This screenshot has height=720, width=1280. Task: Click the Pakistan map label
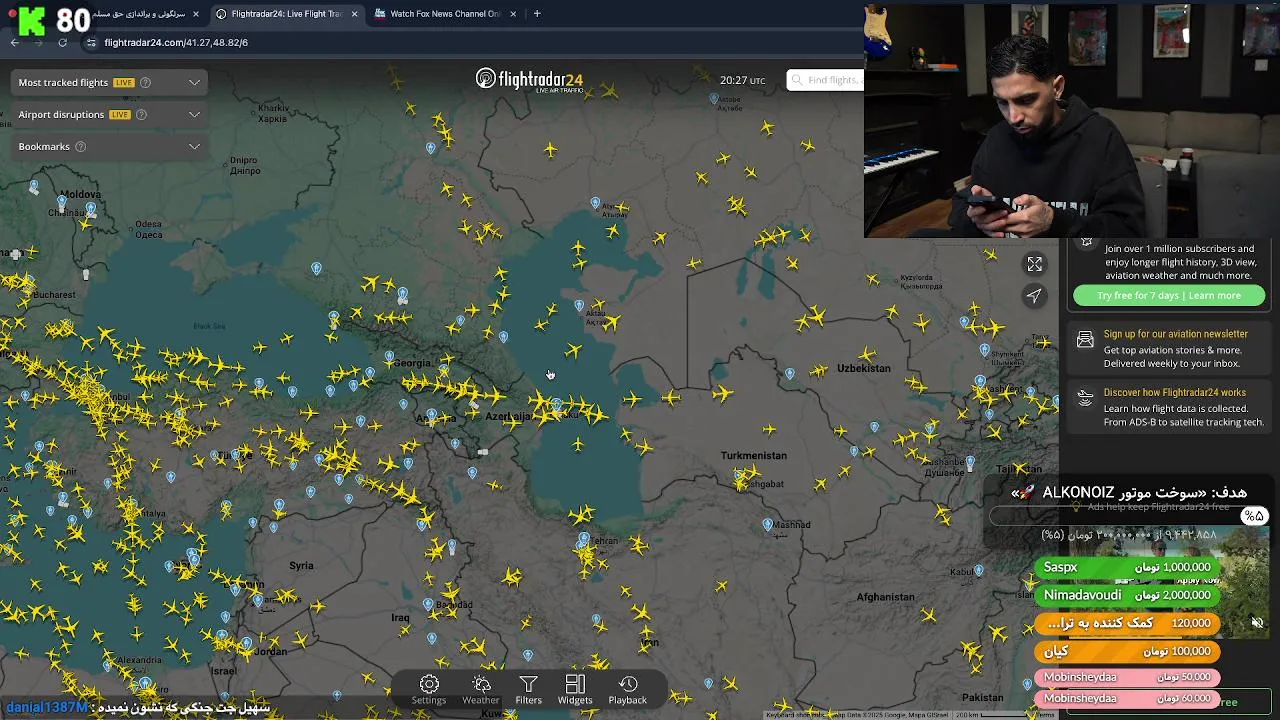pyautogui.click(x=983, y=697)
